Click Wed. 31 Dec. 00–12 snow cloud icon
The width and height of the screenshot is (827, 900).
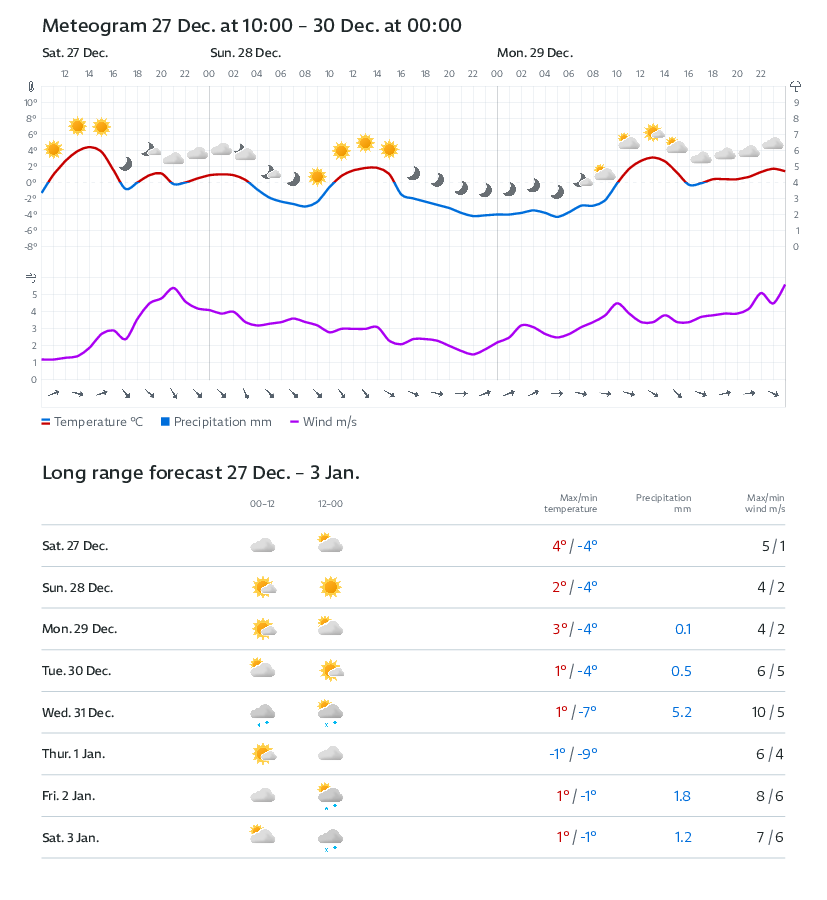(x=263, y=713)
